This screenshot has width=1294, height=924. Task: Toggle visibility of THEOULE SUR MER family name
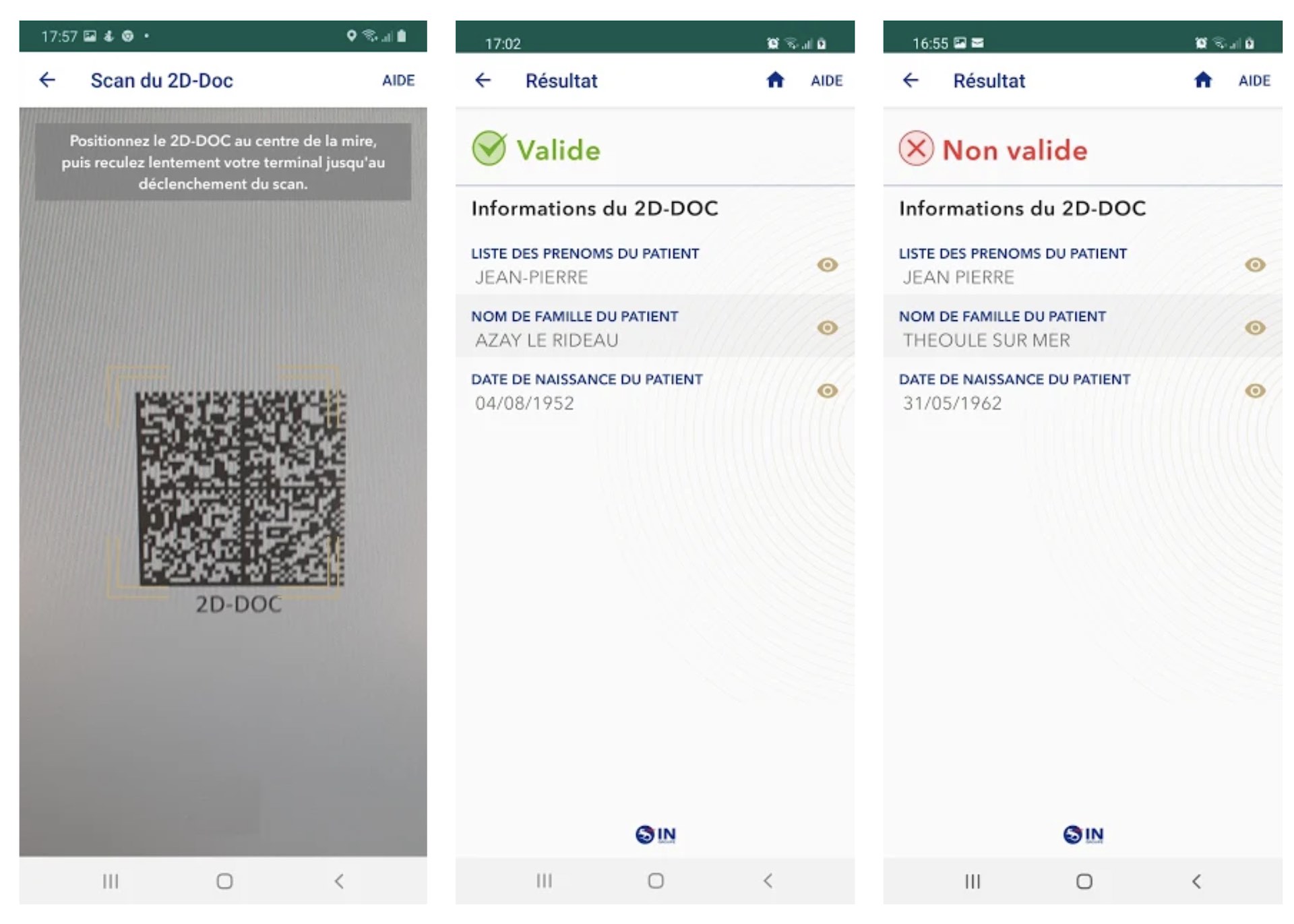pyautogui.click(x=1255, y=328)
